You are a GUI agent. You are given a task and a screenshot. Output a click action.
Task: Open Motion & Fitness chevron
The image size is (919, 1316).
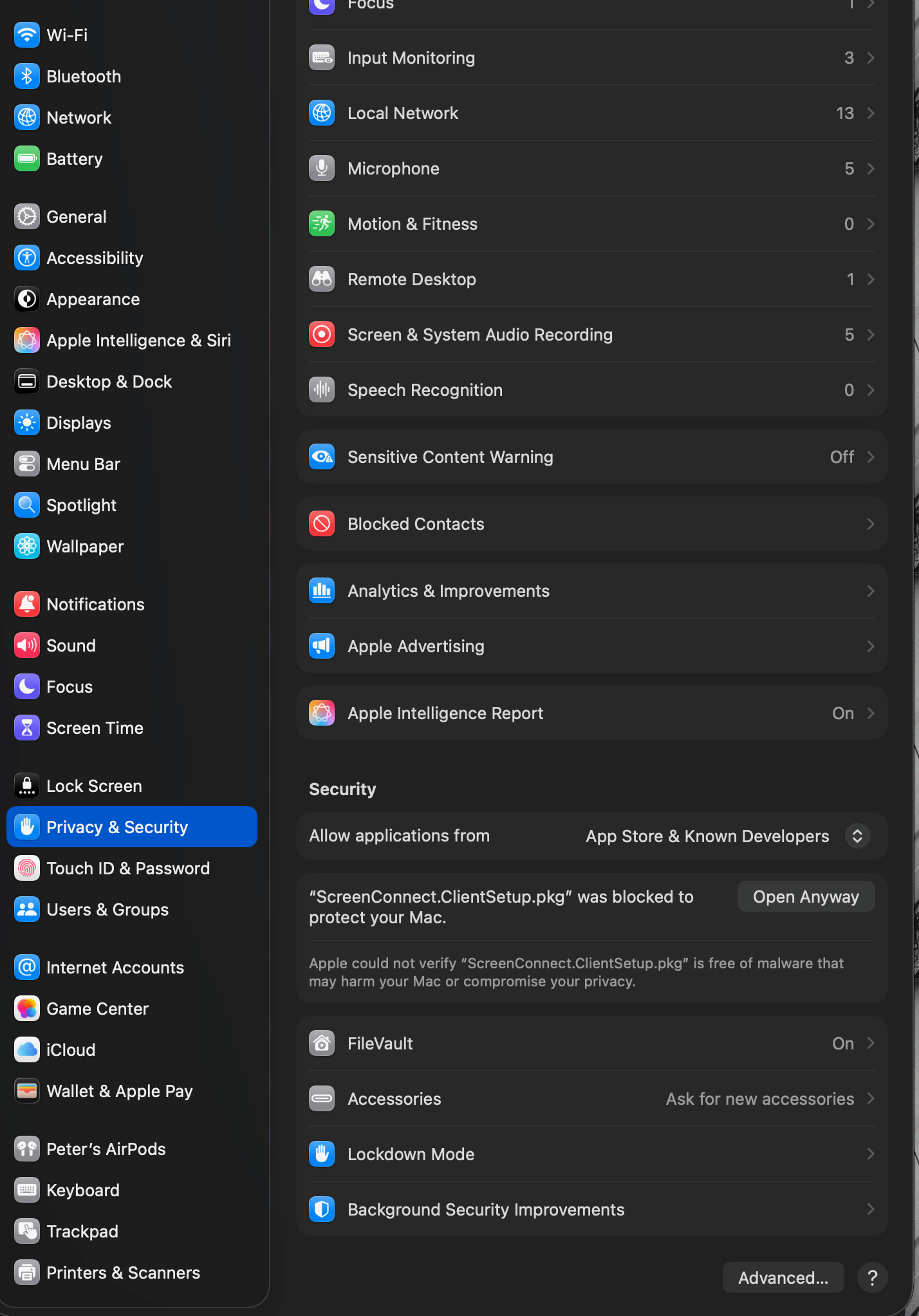tap(871, 224)
